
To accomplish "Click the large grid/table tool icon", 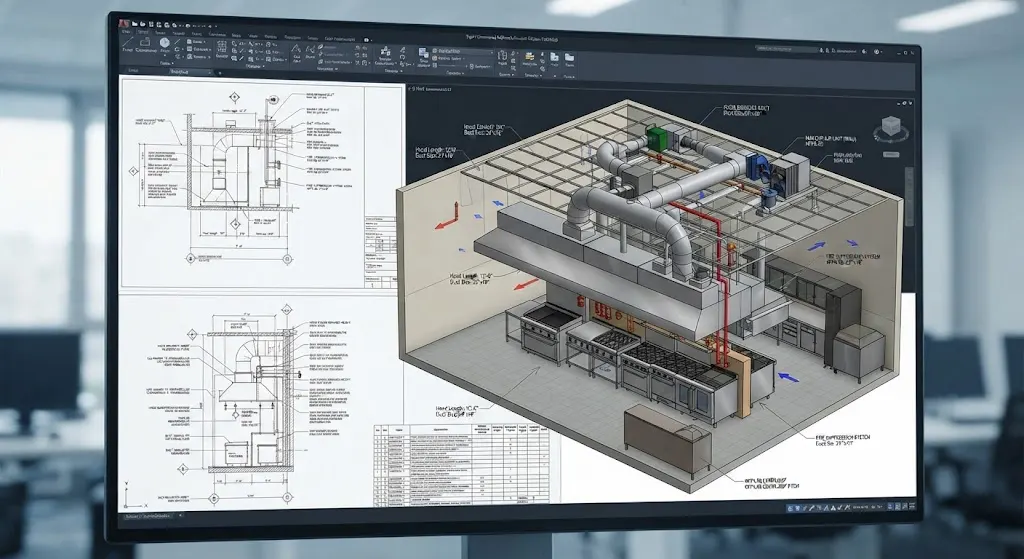I will pos(221,46).
